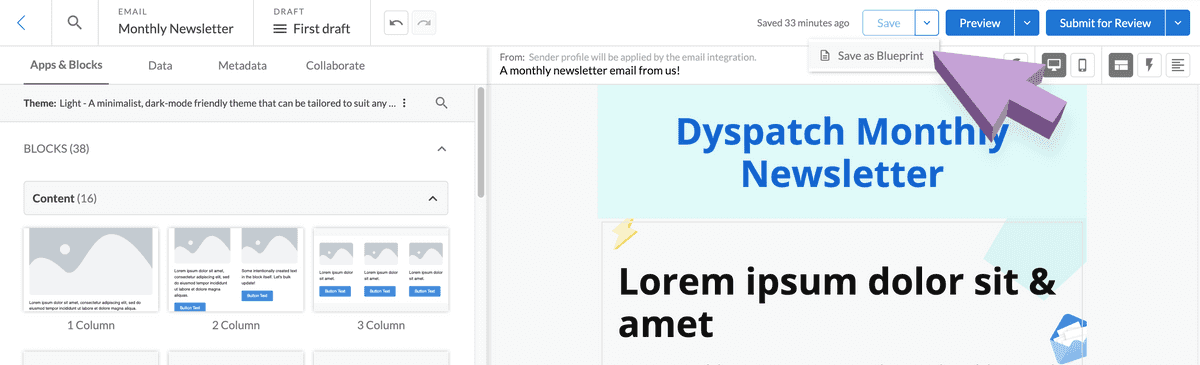Select the 3 Column block thumbnail

[x=381, y=269]
